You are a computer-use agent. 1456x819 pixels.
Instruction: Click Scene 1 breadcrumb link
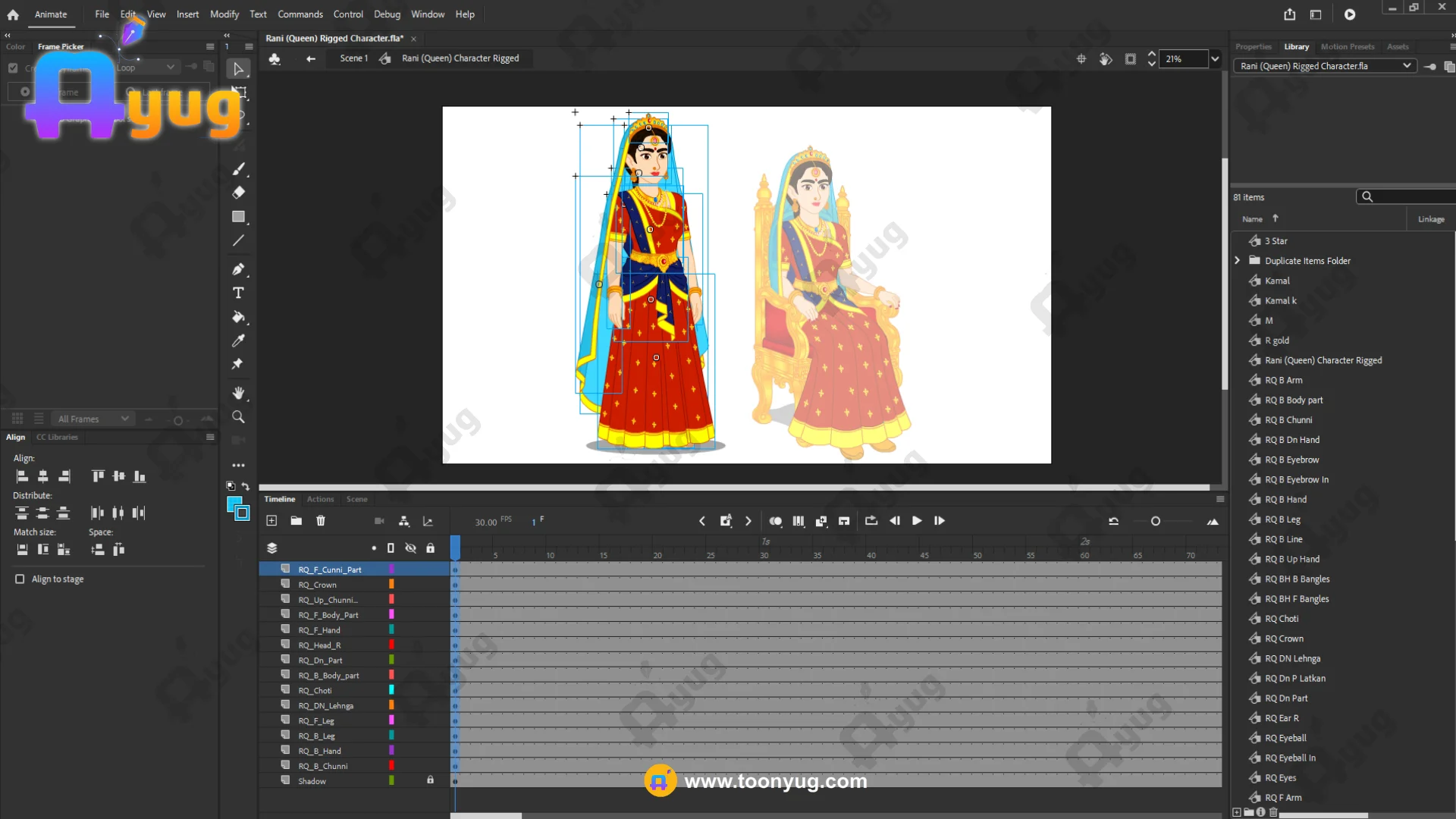point(353,58)
